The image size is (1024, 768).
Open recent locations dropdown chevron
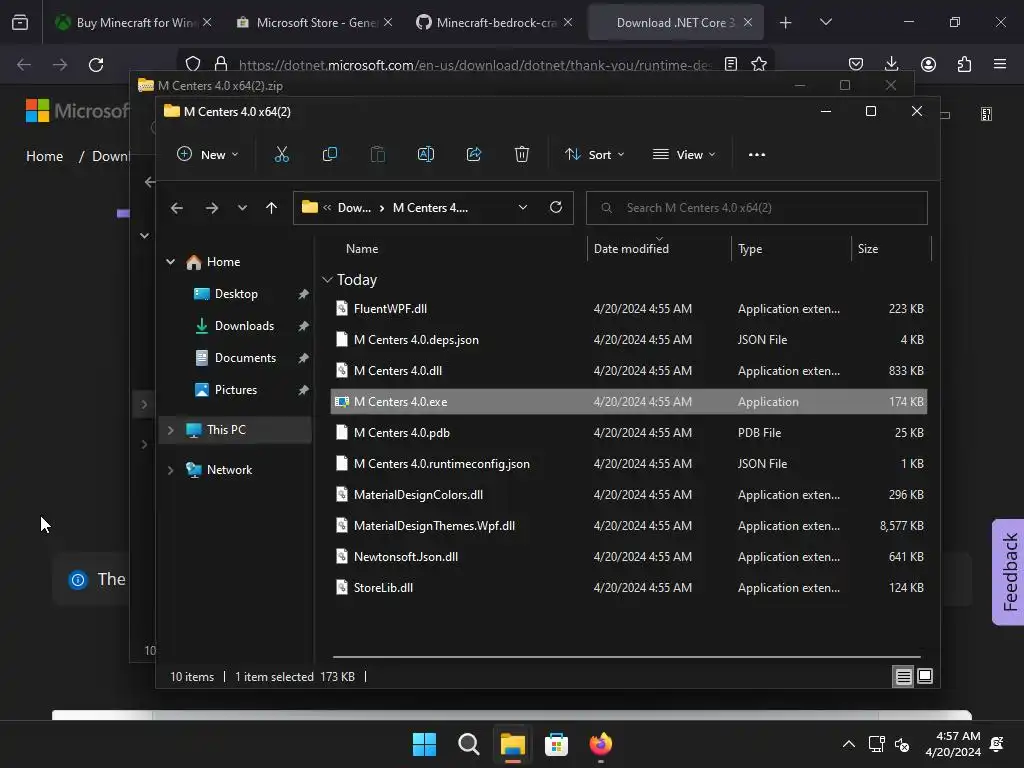tap(242, 208)
